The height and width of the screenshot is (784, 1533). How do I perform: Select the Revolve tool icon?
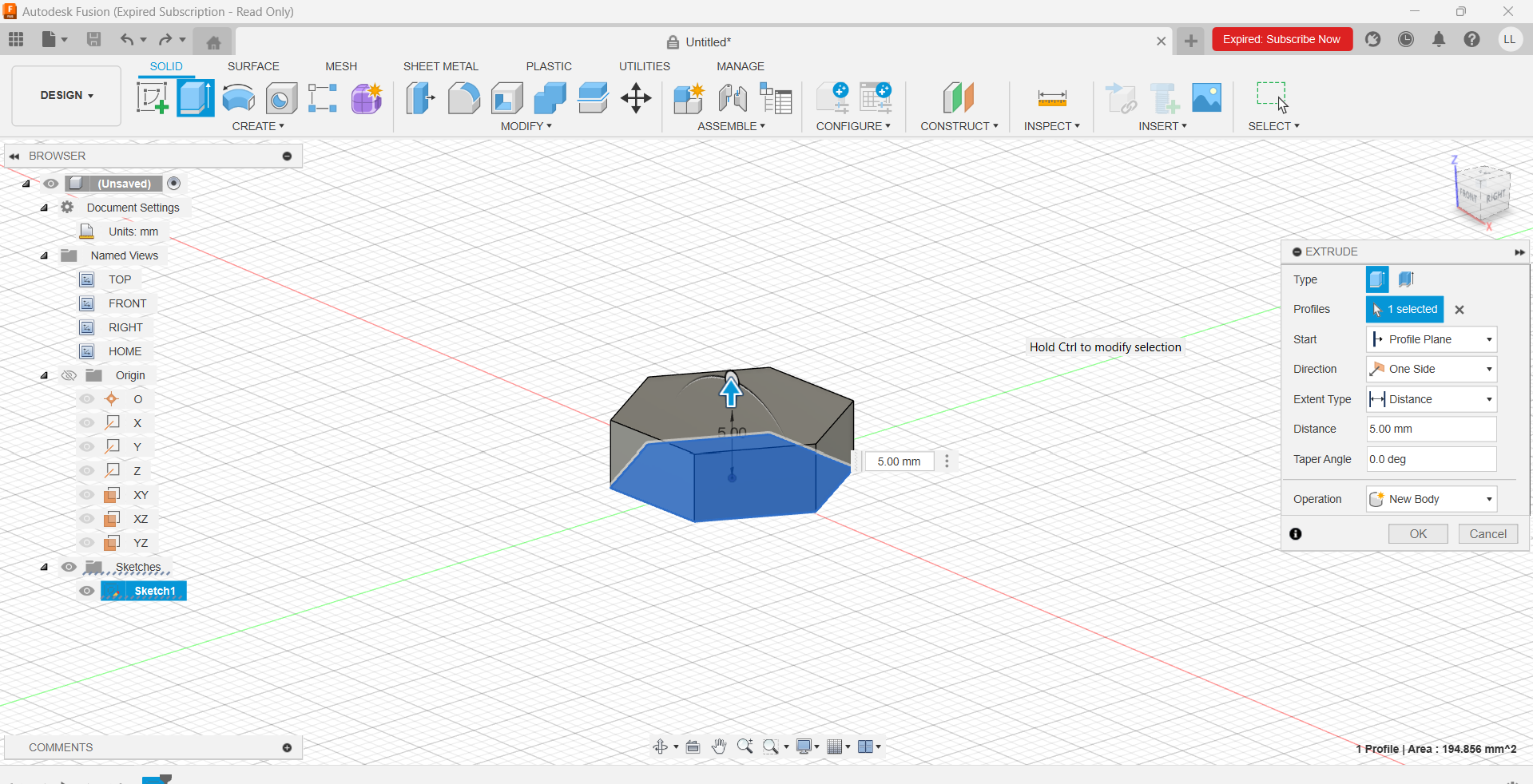[x=238, y=98]
